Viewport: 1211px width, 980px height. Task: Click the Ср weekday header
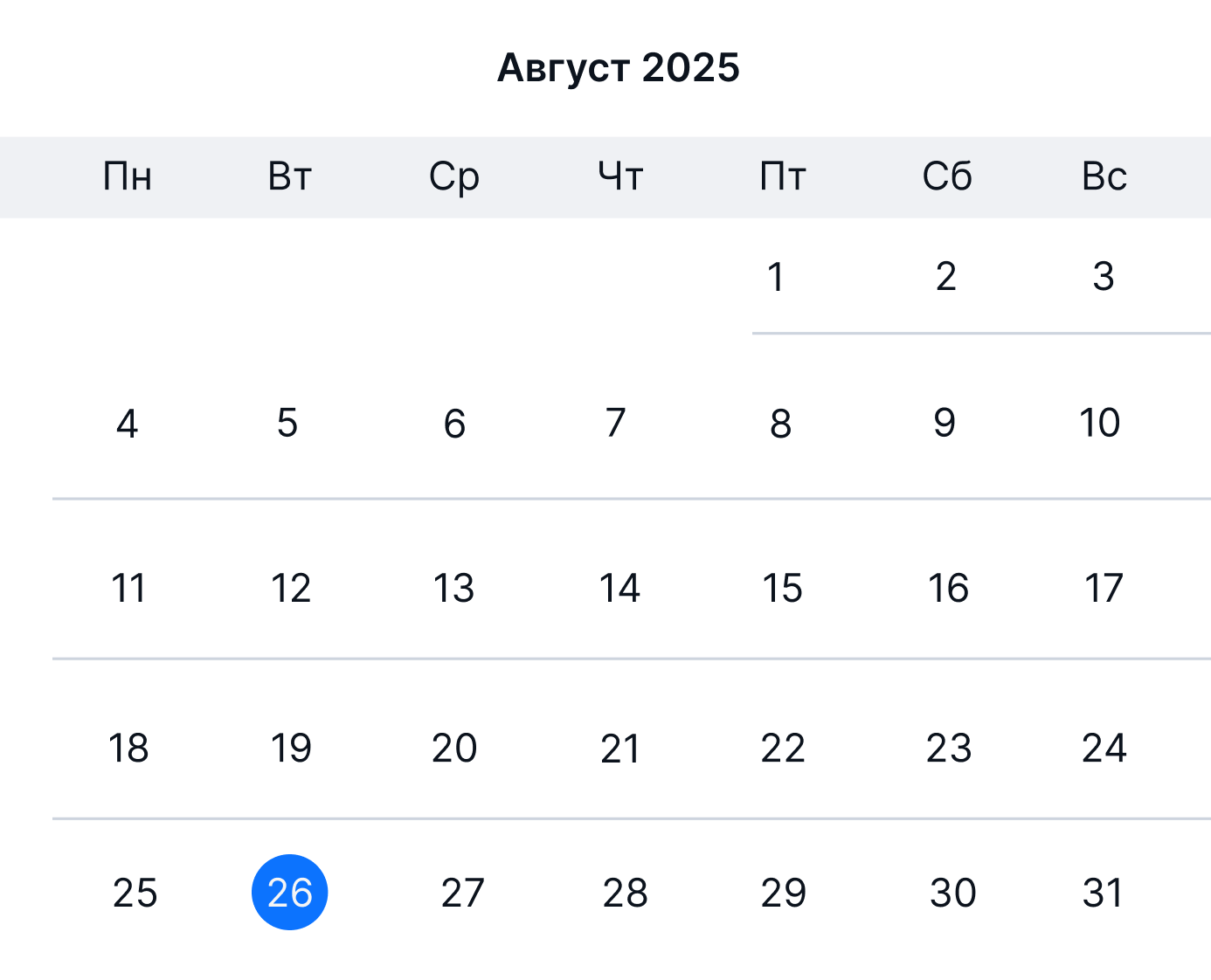click(x=454, y=177)
